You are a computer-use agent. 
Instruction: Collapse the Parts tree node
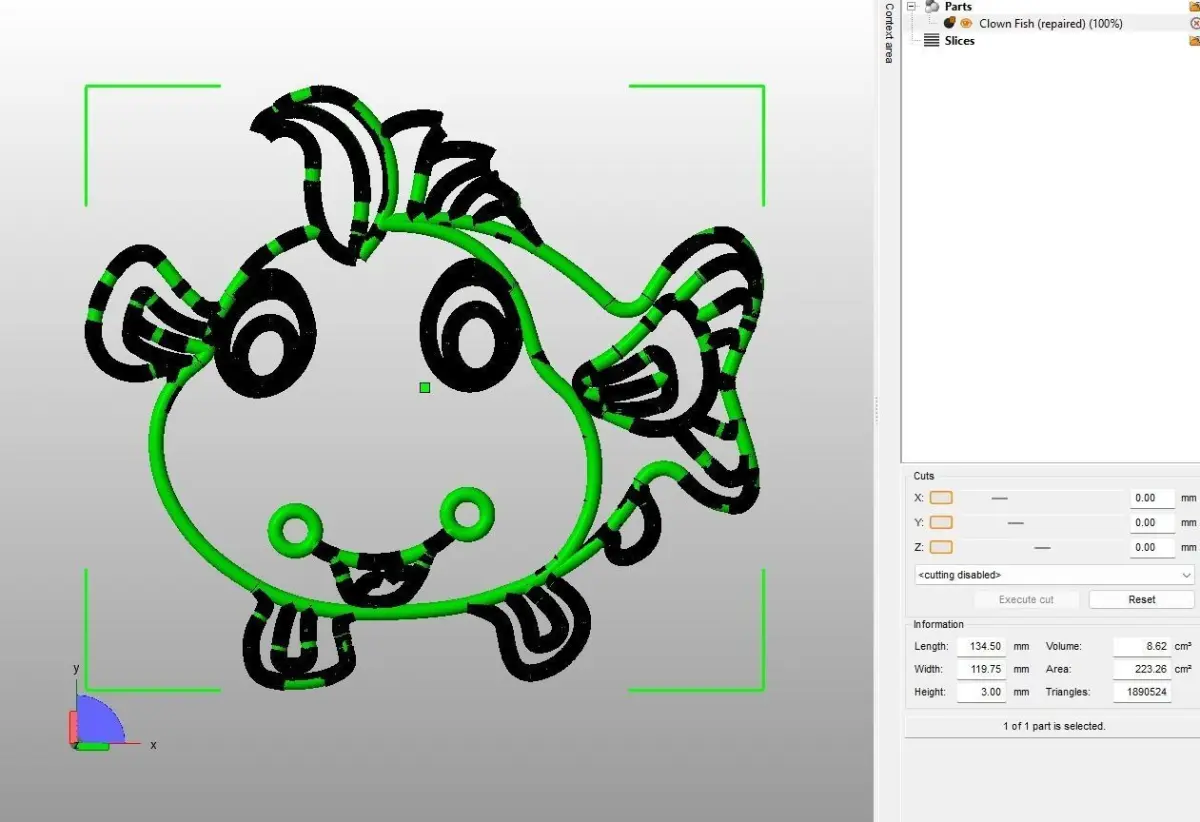coord(912,6)
